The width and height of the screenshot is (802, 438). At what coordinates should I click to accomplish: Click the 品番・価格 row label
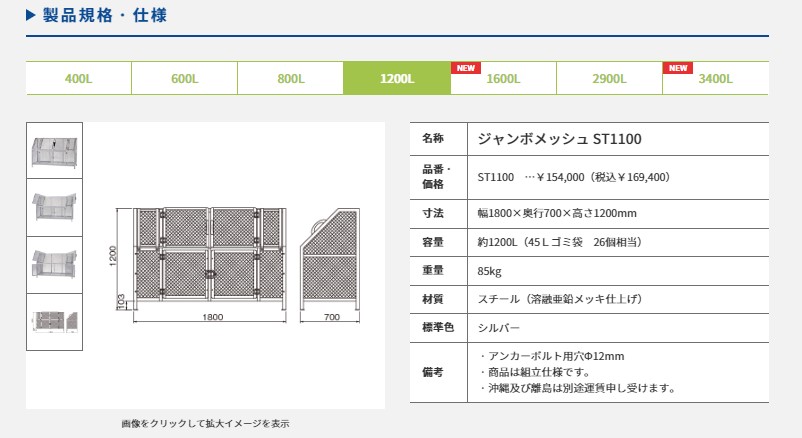pyautogui.click(x=436, y=177)
